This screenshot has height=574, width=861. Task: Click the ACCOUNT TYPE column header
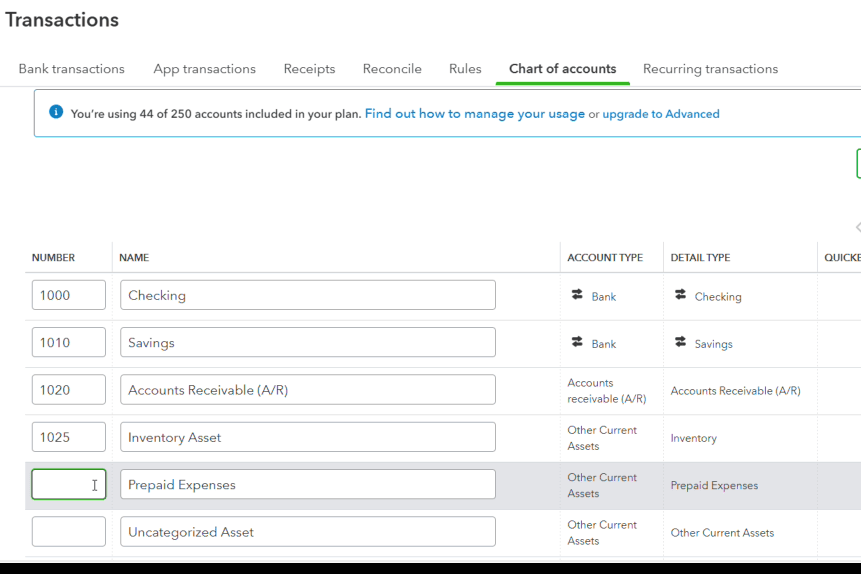click(605, 258)
